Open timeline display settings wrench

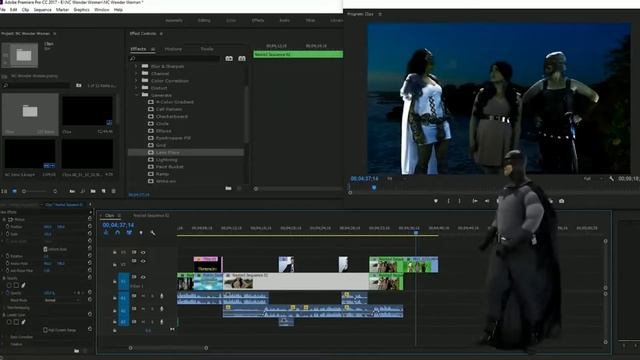153,233
